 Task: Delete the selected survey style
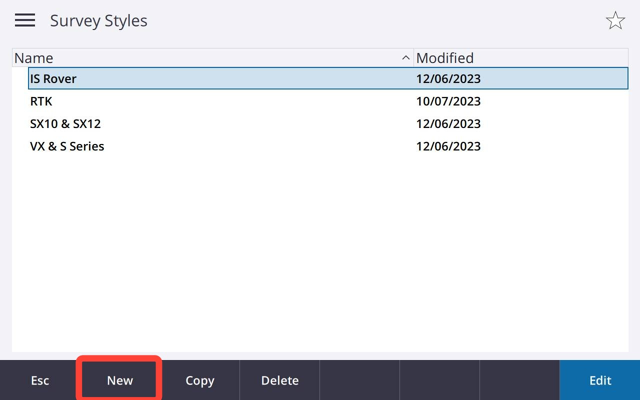[280, 380]
